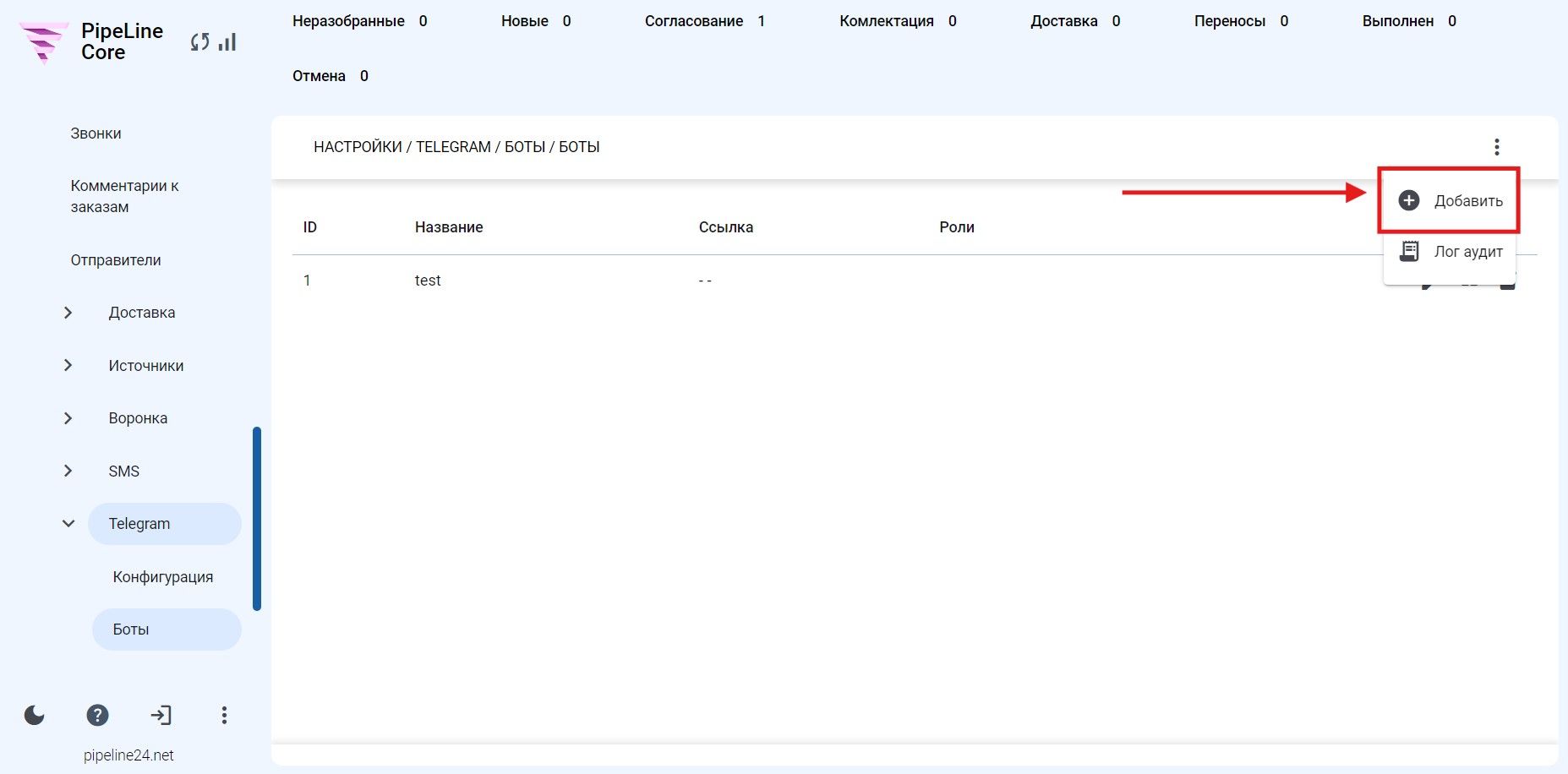Click the logout arrow icon
This screenshot has height=774, width=1568.
pyautogui.click(x=161, y=716)
